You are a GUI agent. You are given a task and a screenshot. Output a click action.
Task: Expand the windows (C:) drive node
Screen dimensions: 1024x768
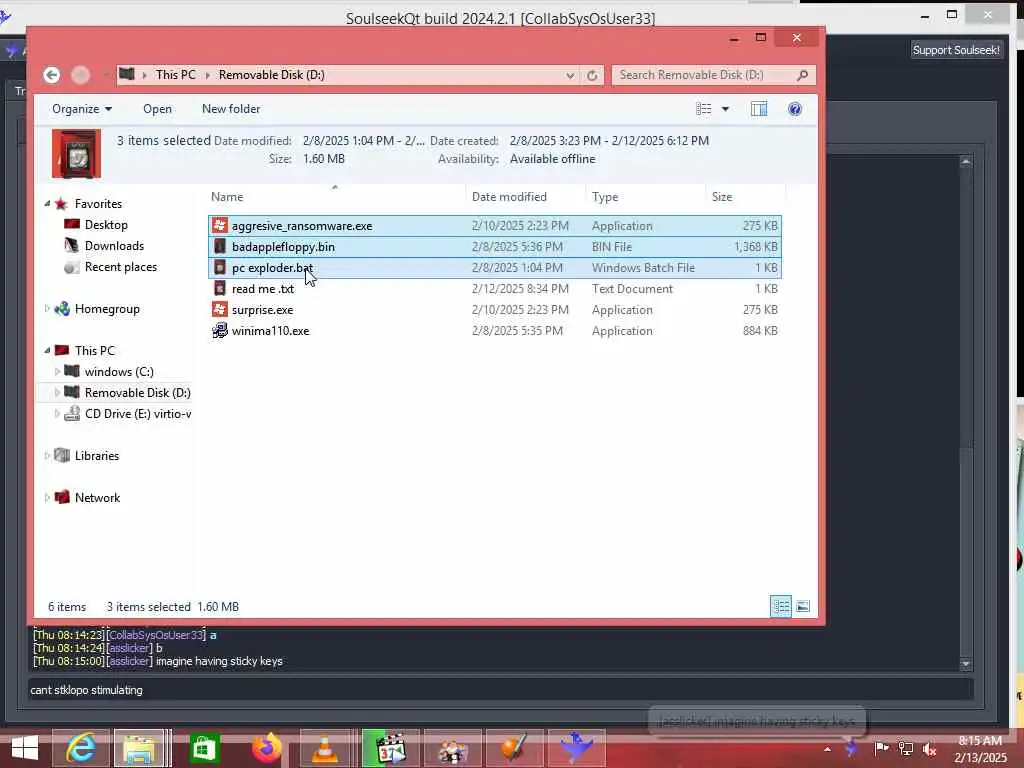click(57, 372)
